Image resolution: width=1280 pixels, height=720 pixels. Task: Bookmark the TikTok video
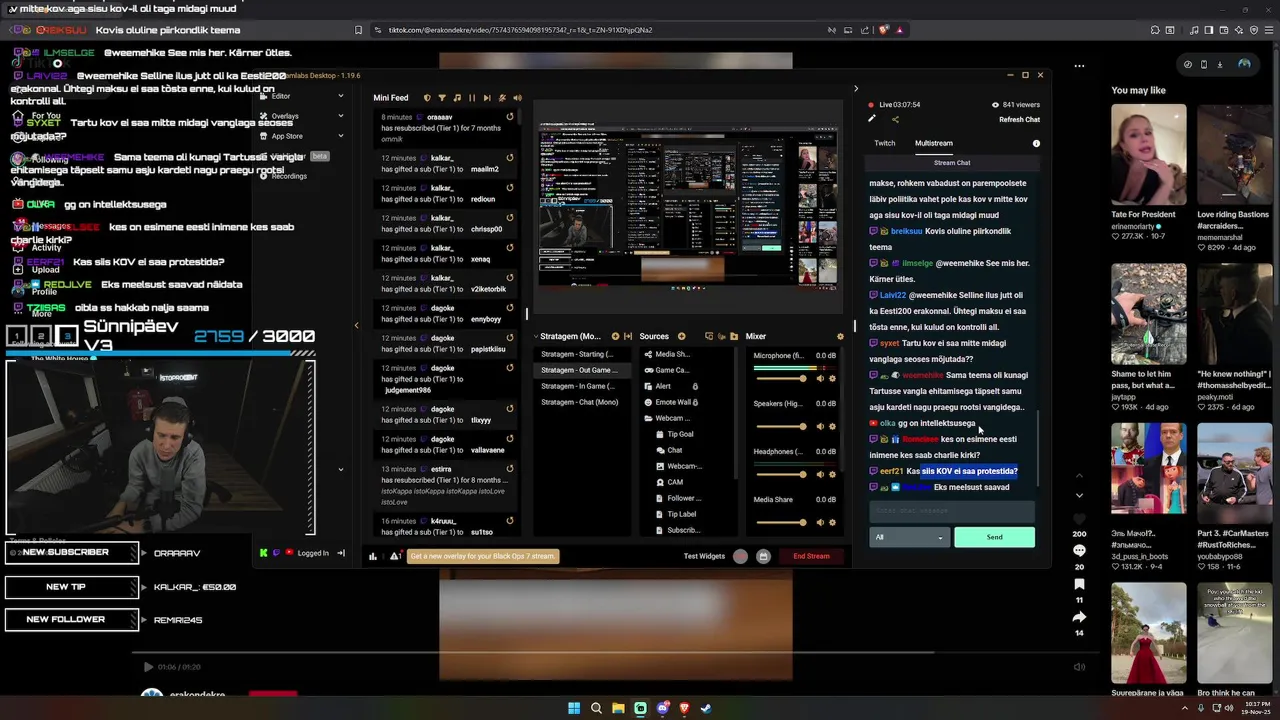1079,584
